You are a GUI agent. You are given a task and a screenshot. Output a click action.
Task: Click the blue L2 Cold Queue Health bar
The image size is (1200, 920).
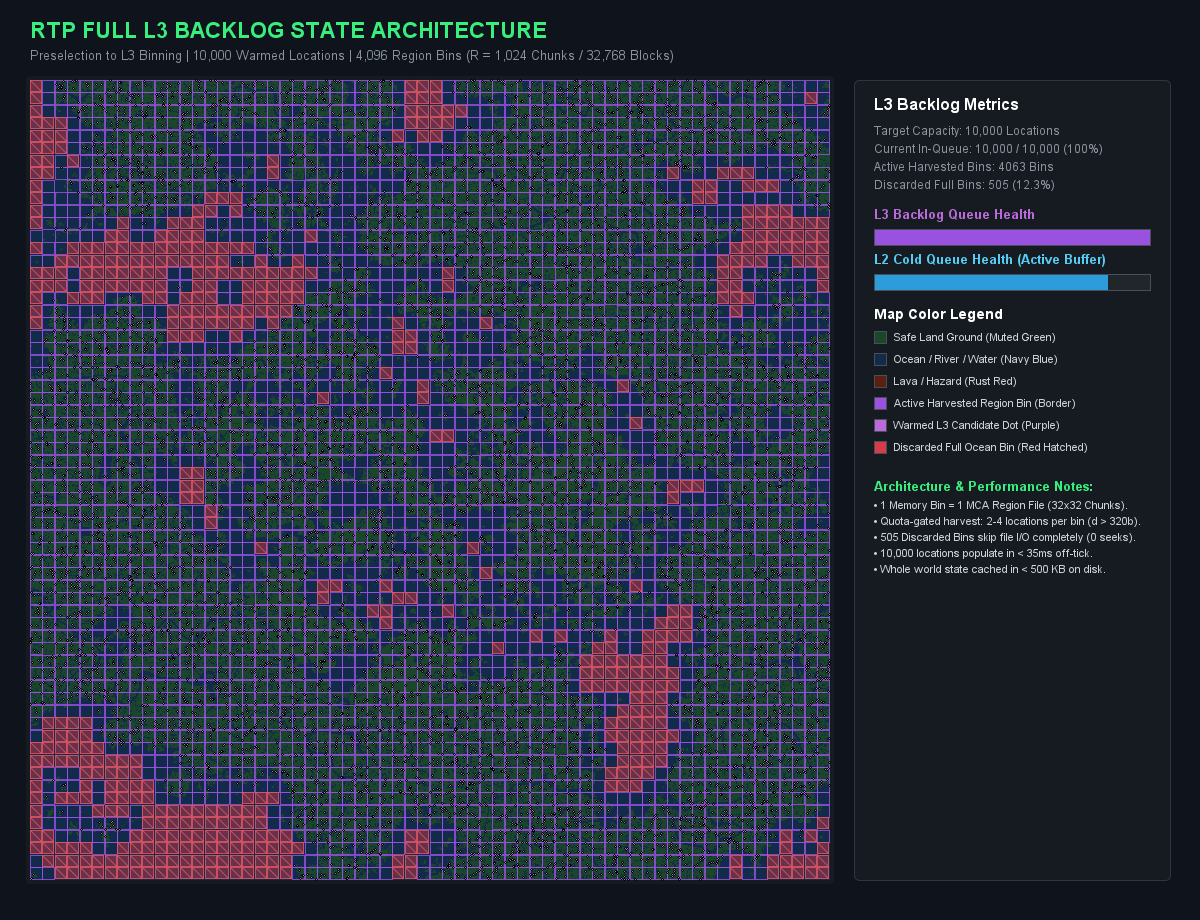coord(1012,282)
